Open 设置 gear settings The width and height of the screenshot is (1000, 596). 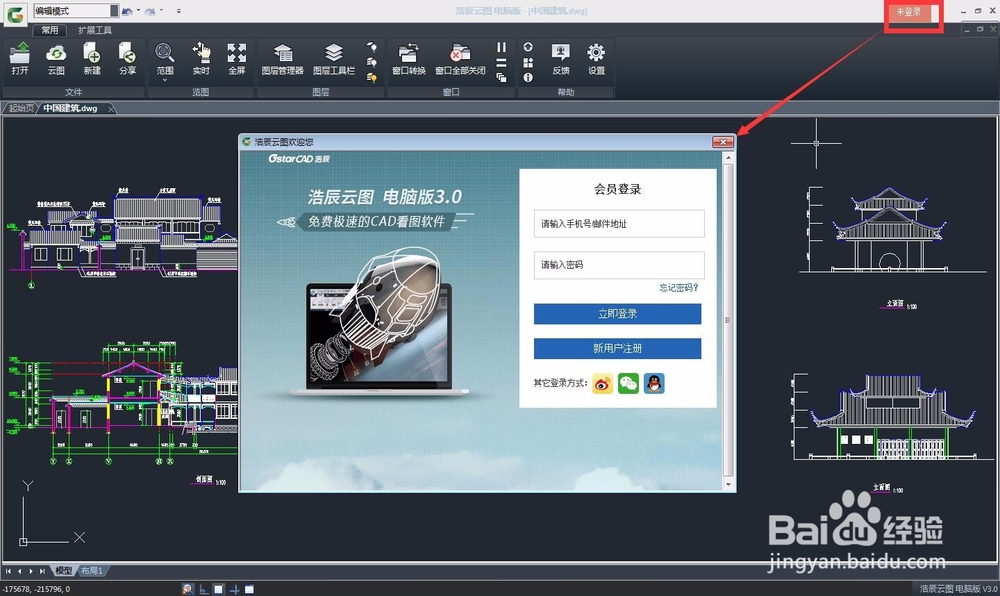pos(596,59)
